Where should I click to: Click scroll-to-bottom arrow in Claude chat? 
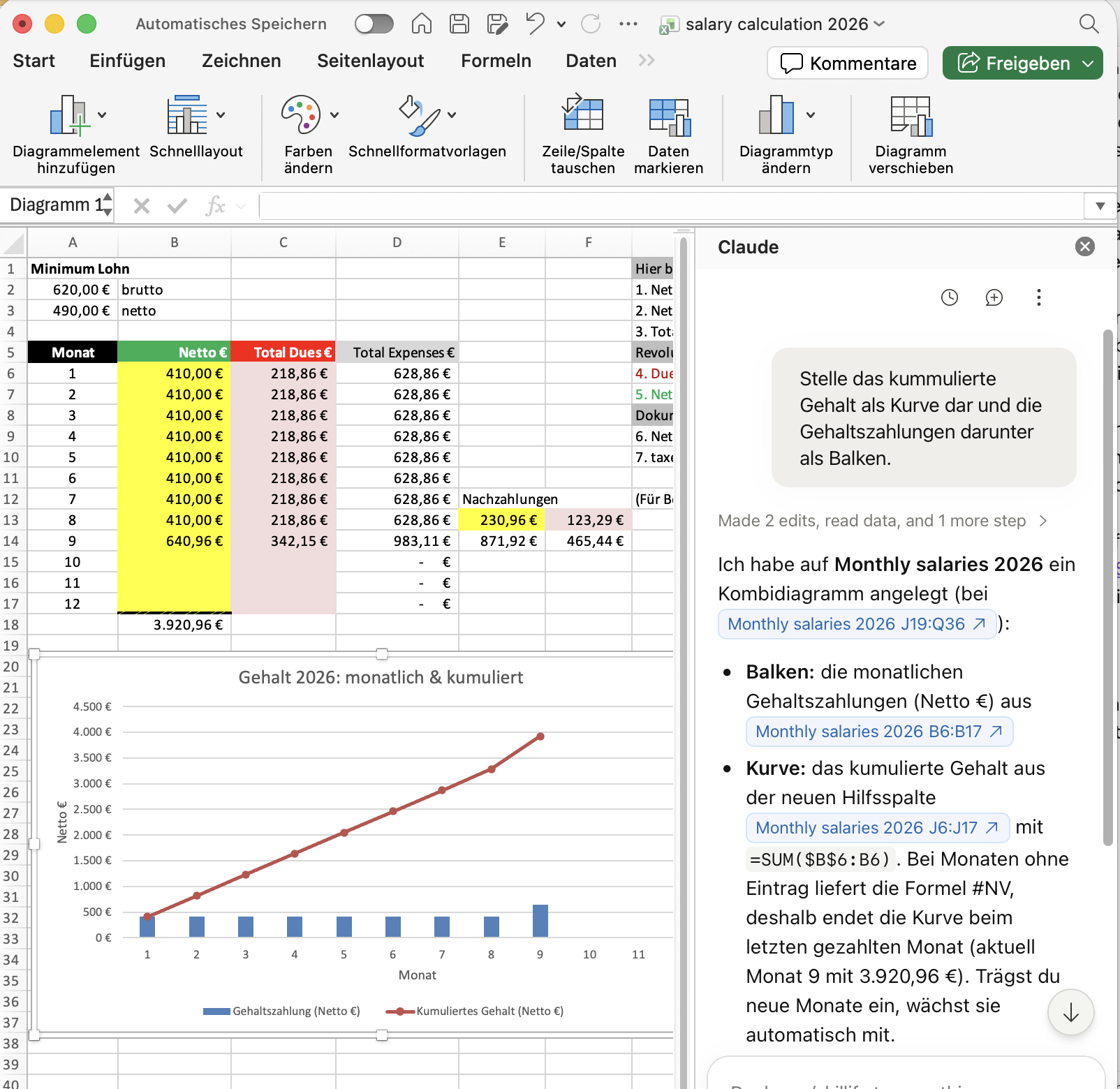pos(1070,1012)
